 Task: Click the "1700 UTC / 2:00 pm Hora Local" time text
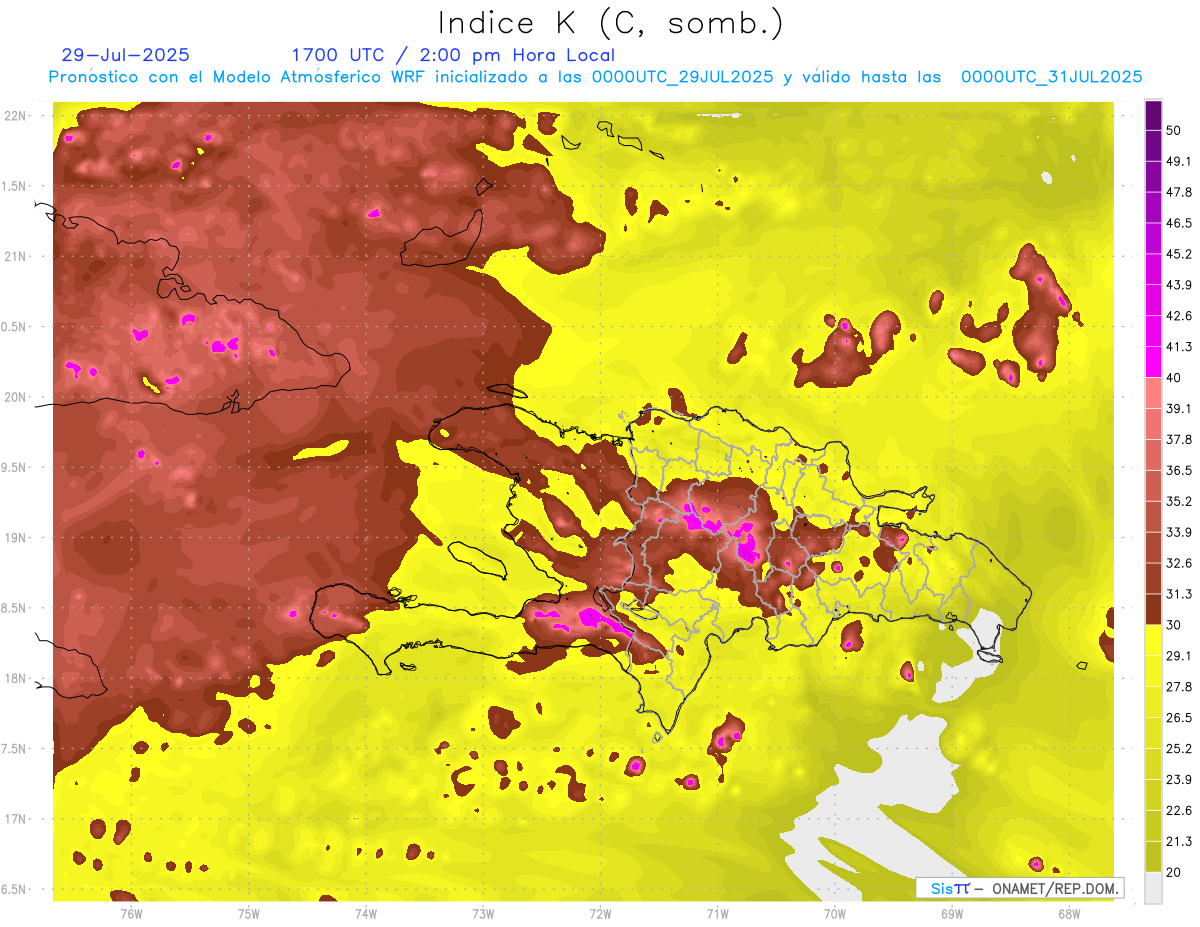[x=453, y=55]
